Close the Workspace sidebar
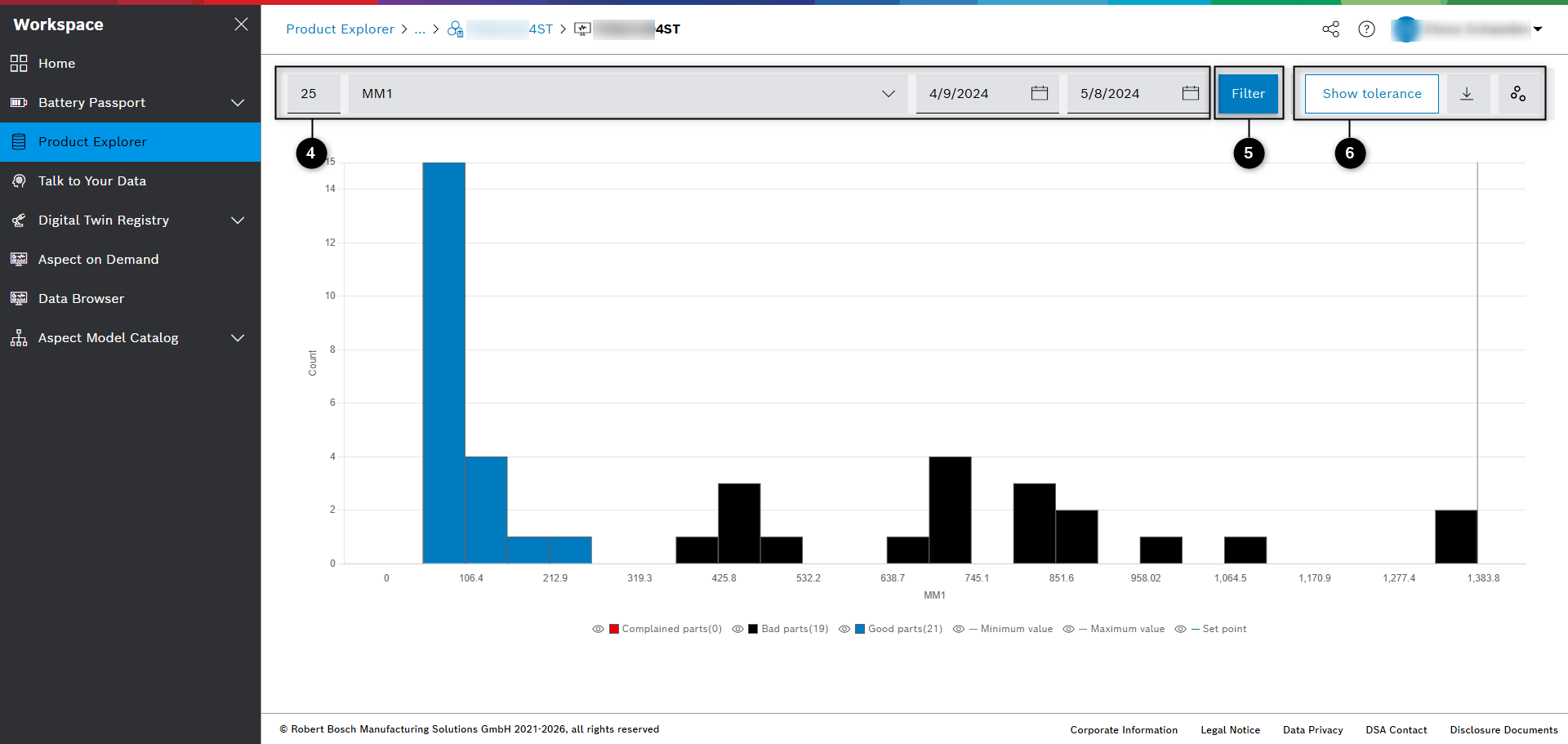Viewport: 1568px width, 744px height. (241, 25)
